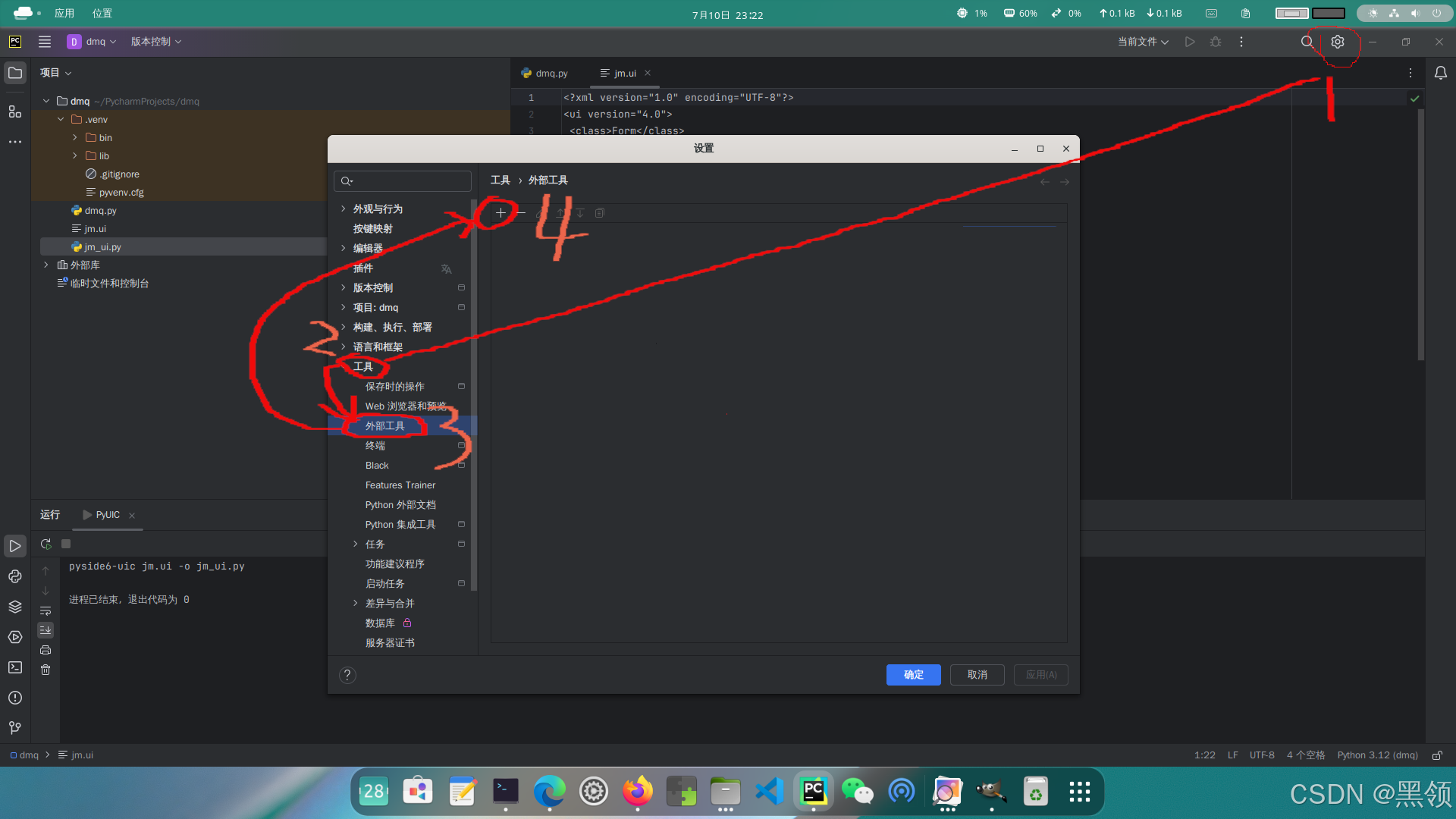This screenshot has width=1456, height=819.
Task: Open the Python Packages tool window
Action: coord(15,607)
